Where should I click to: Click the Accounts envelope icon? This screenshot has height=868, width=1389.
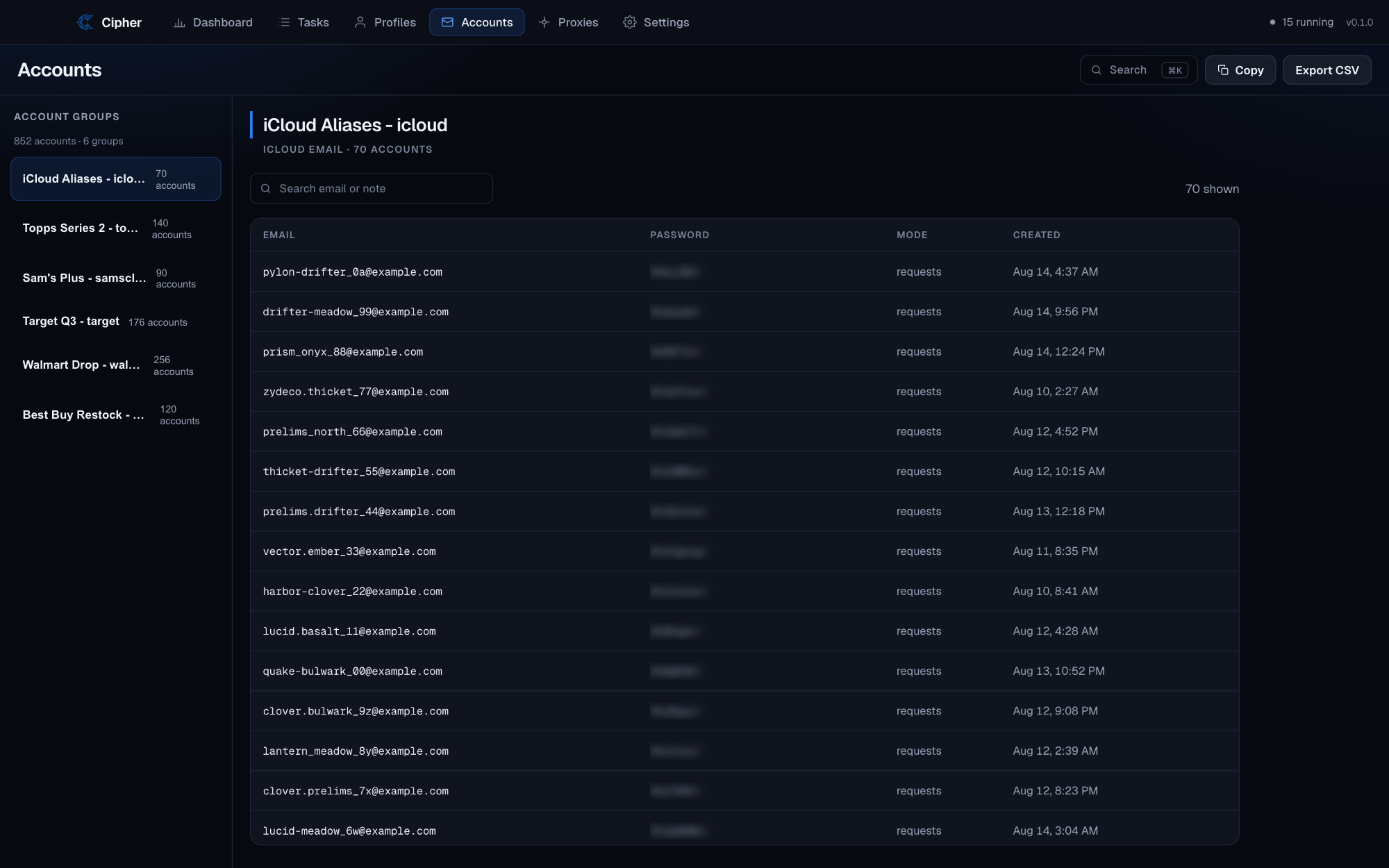pyautogui.click(x=447, y=22)
